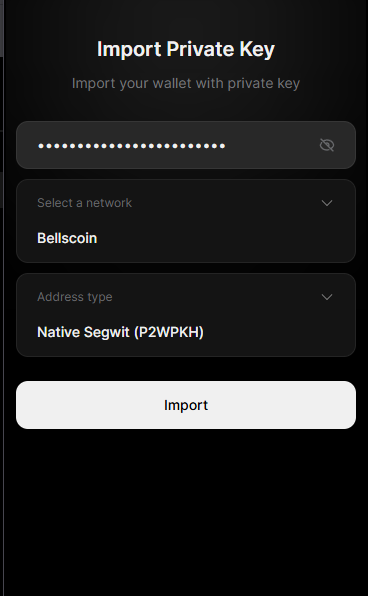Open the Address type dropdown

click(x=186, y=315)
